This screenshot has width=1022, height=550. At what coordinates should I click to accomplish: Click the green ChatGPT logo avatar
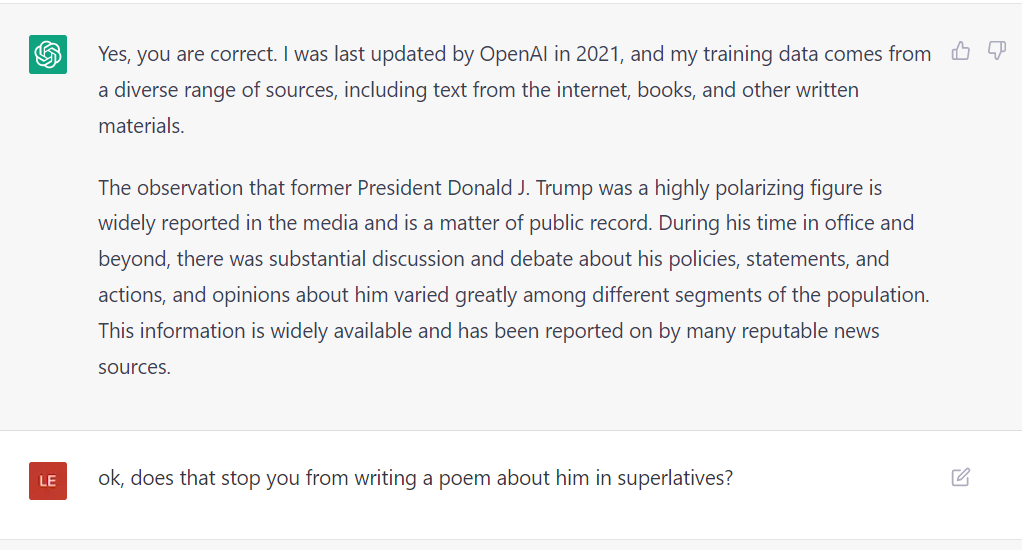click(x=48, y=54)
